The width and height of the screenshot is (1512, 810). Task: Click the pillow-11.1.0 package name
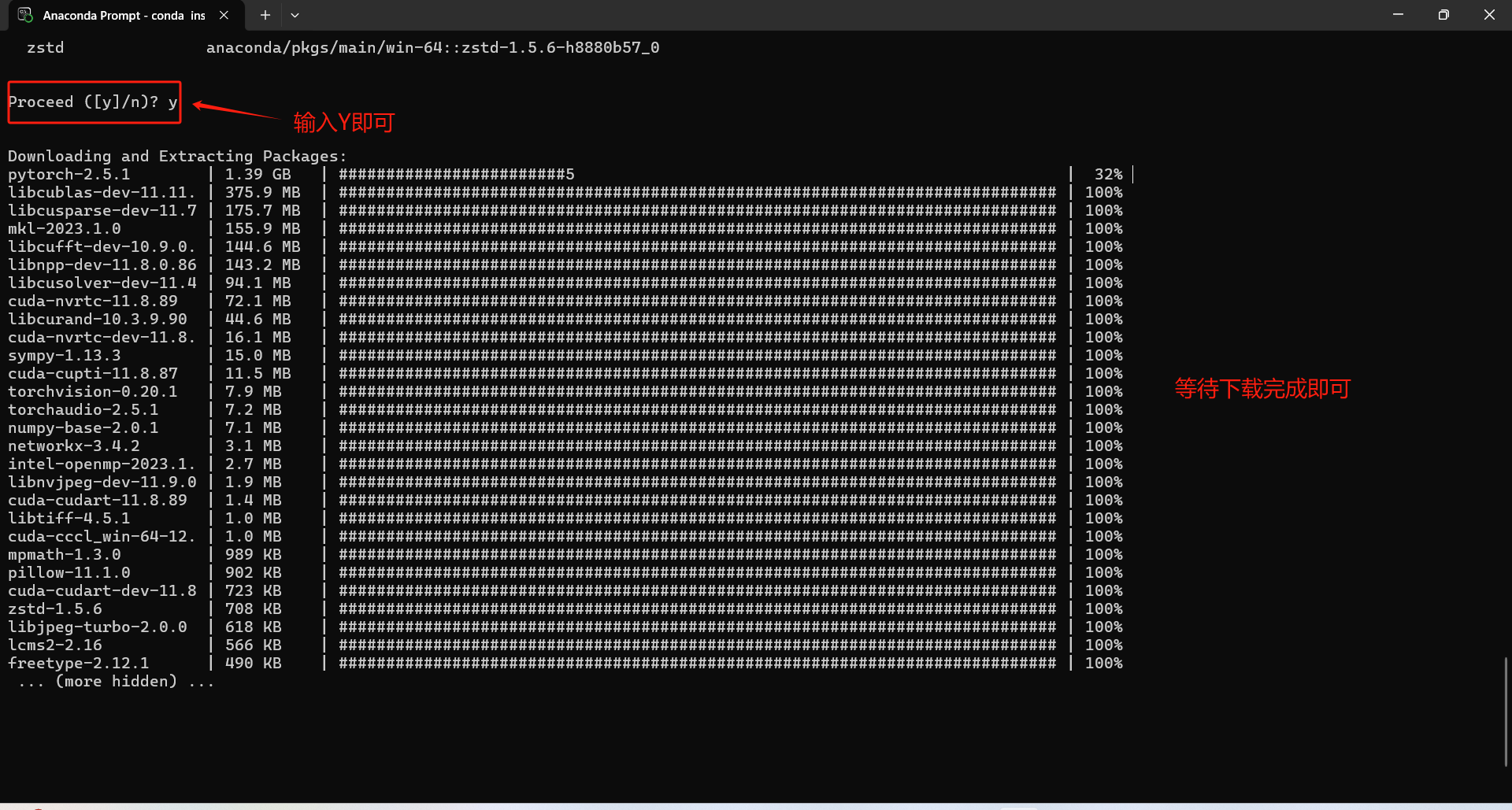pyautogui.click(x=69, y=572)
